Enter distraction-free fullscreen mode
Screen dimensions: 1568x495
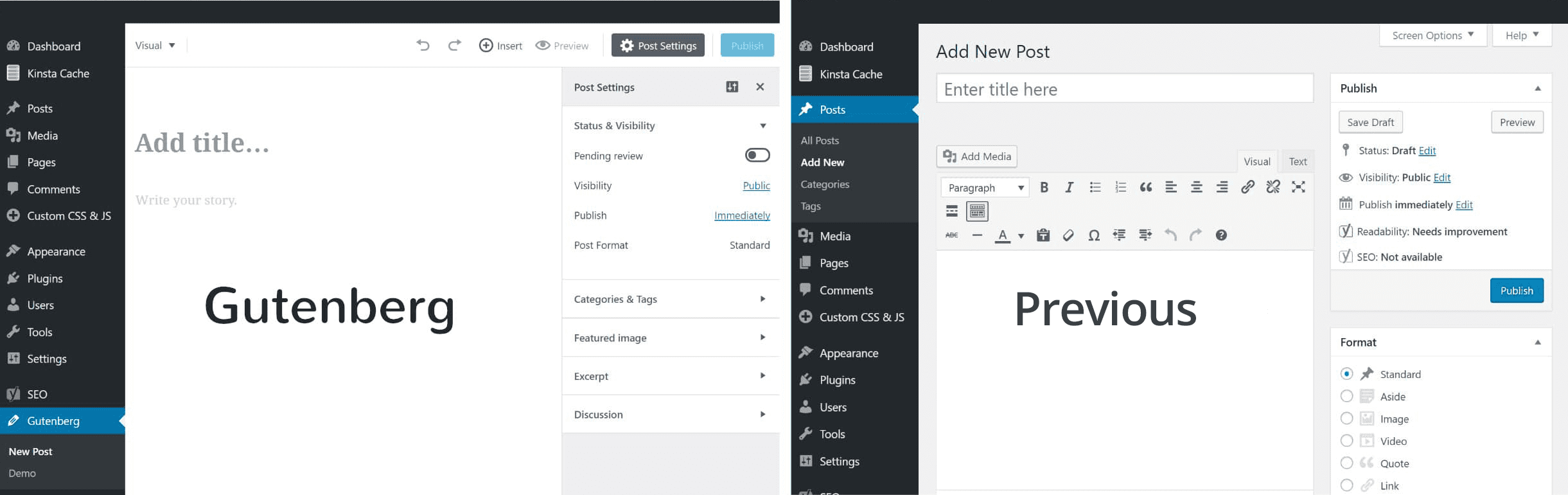point(1298,187)
